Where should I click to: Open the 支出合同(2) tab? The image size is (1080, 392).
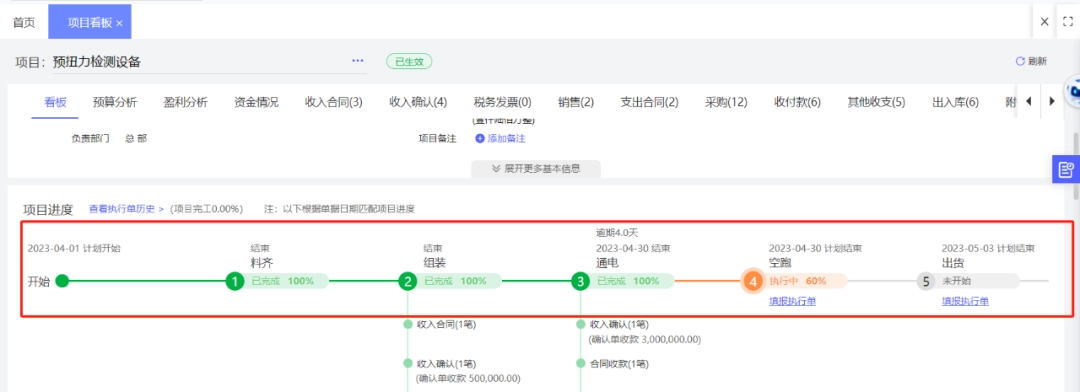coord(650,102)
